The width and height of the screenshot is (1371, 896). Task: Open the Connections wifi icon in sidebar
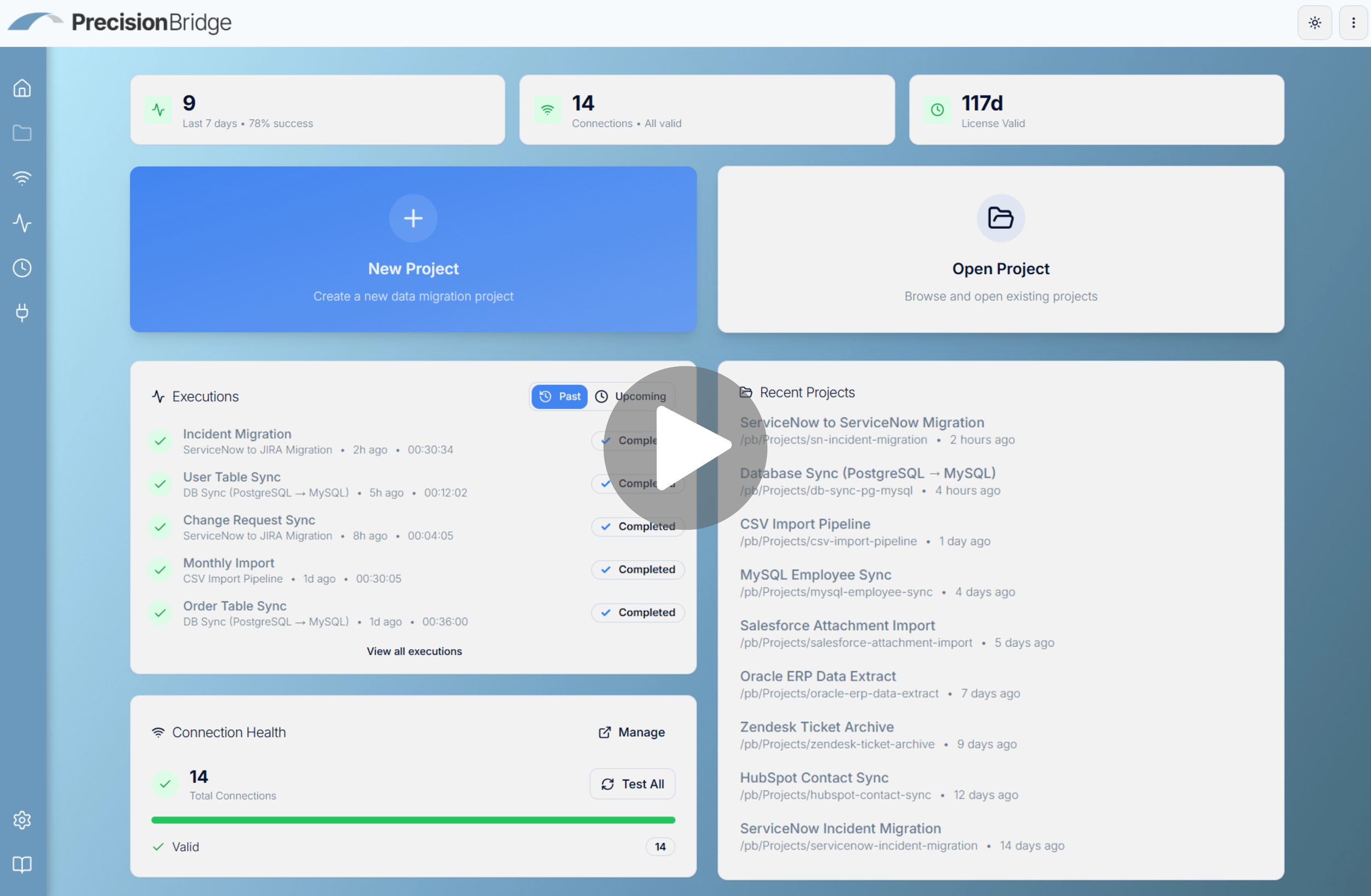pyautogui.click(x=22, y=178)
